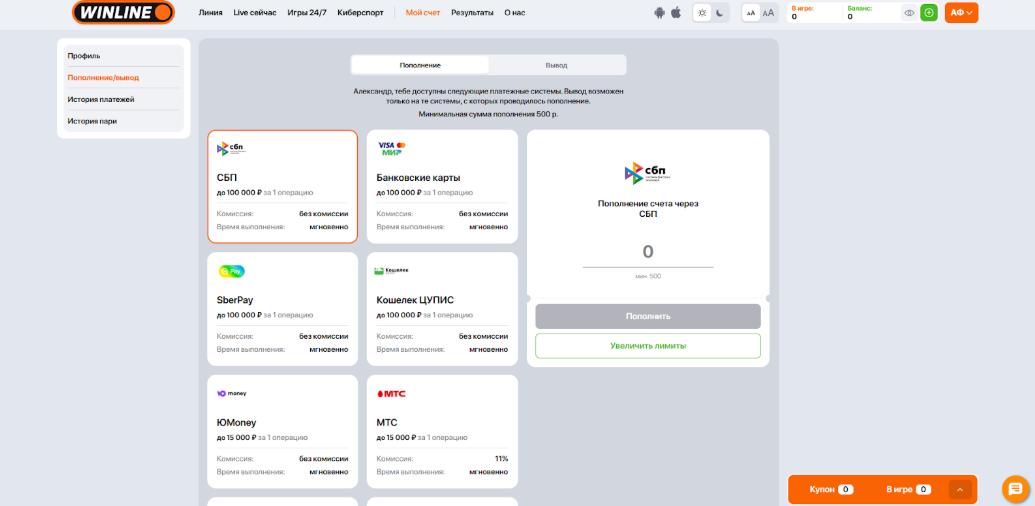Open Киберспорт in the top menu
1035x506 pixels.
[x=360, y=13]
